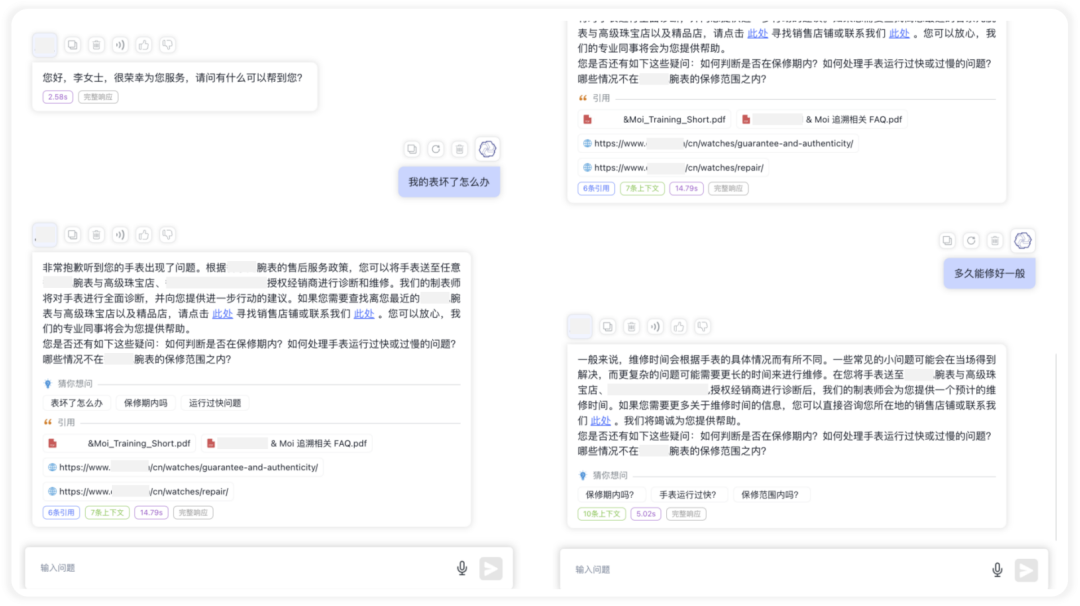
Task: Select suggested question 运行过快问题
Action: pyautogui.click(x=215, y=403)
